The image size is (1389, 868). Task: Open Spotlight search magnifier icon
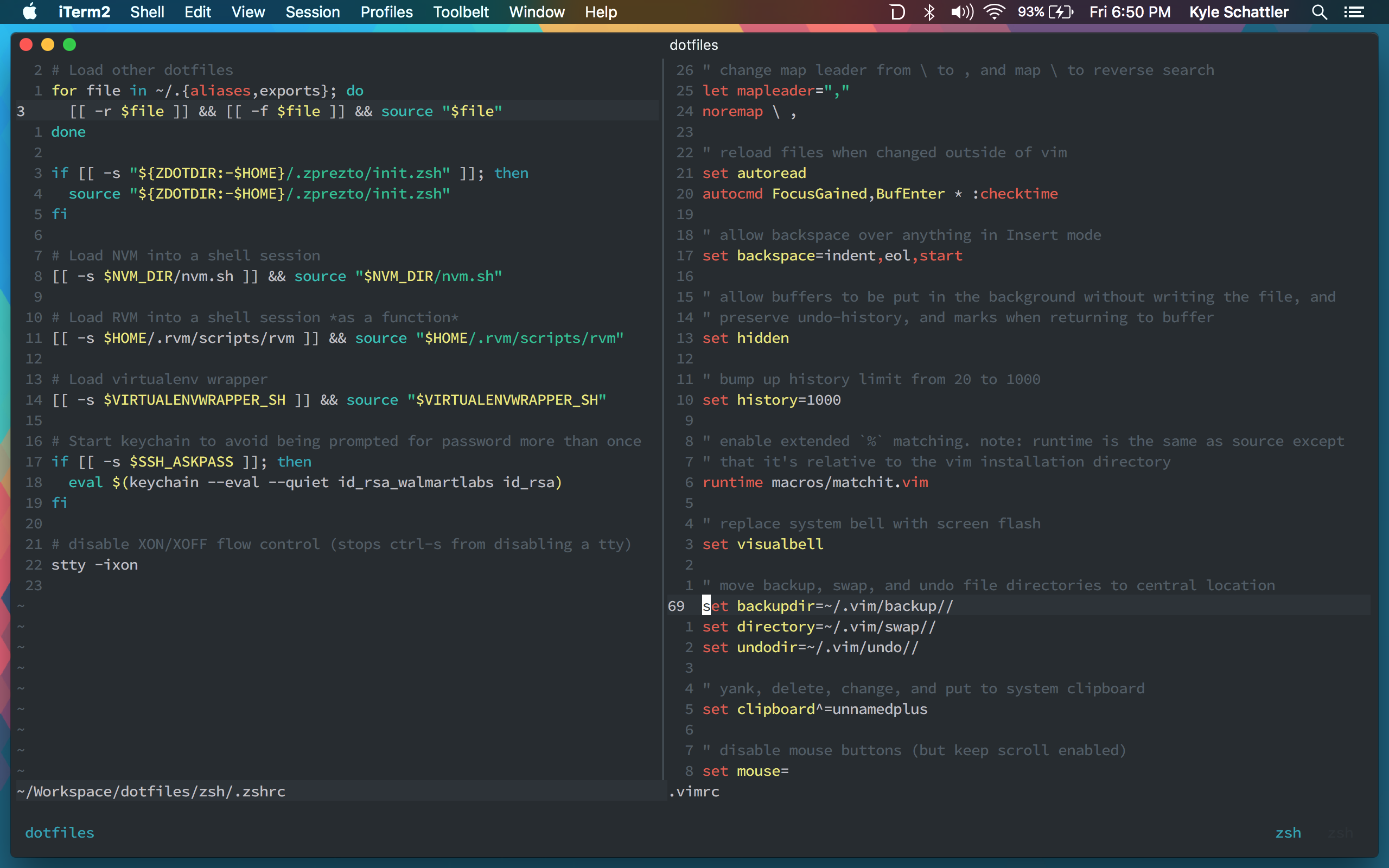pos(1319,11)
